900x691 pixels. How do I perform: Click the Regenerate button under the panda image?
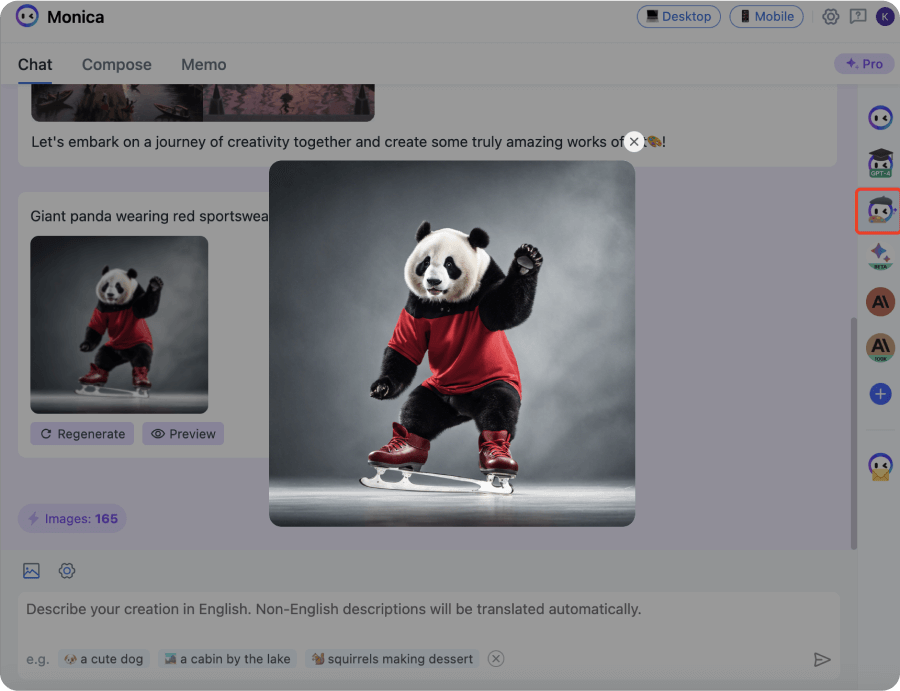[82, 433]
